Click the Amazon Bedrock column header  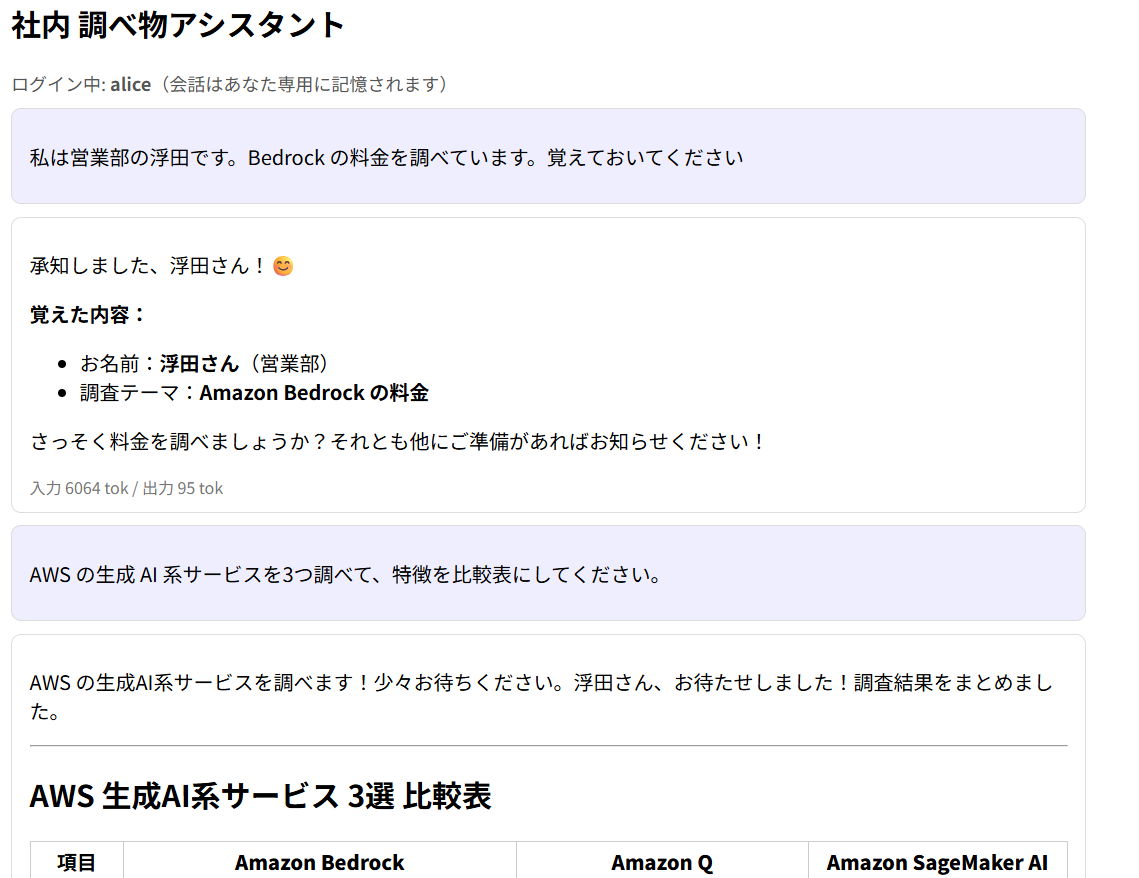(320, 862)
